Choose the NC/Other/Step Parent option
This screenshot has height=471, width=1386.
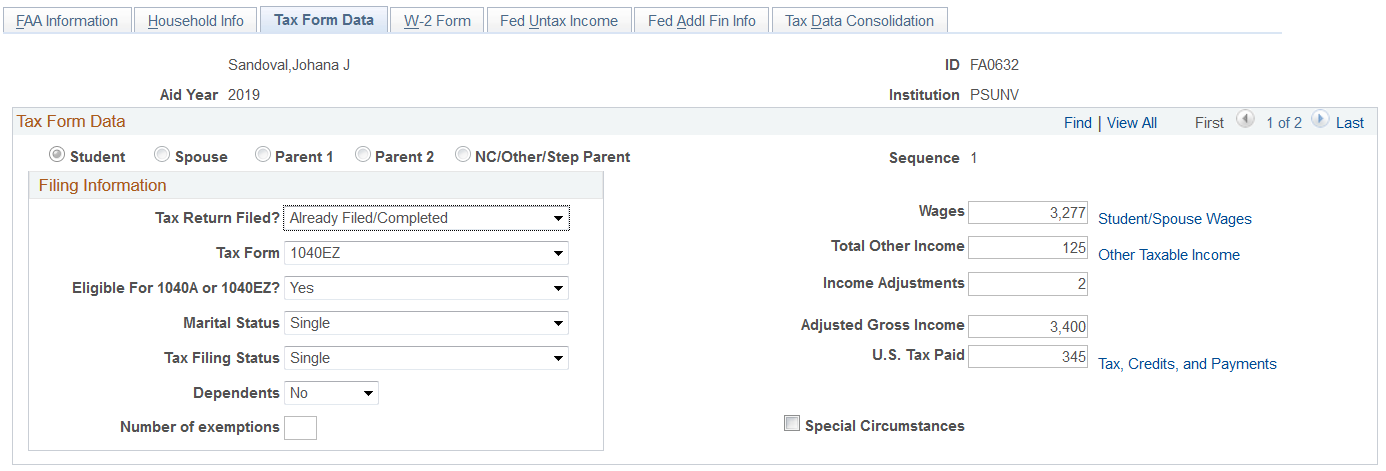coord(463,156)
